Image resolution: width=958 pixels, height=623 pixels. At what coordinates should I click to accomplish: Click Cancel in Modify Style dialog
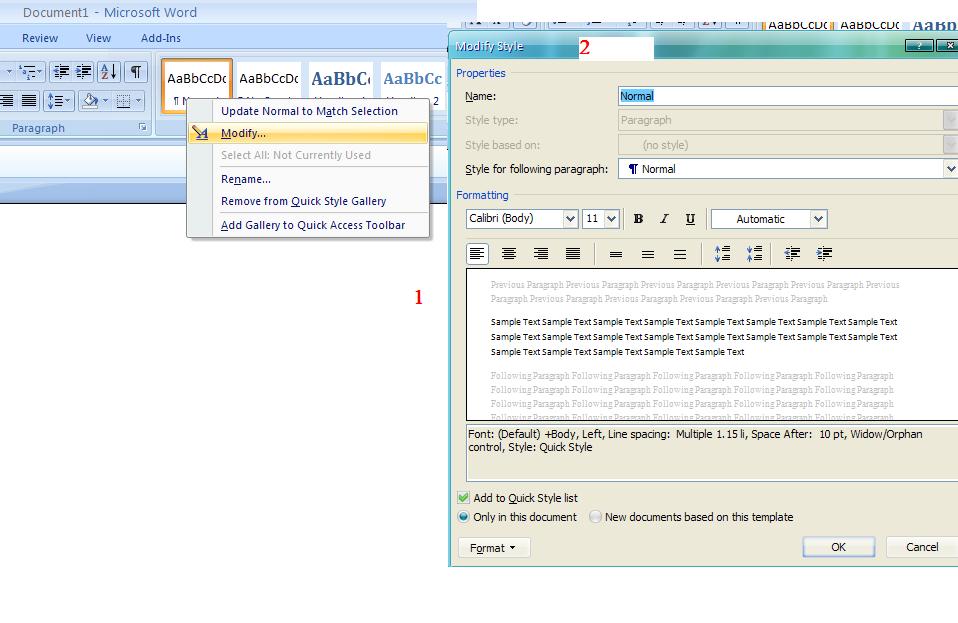(x=921, y=547)
